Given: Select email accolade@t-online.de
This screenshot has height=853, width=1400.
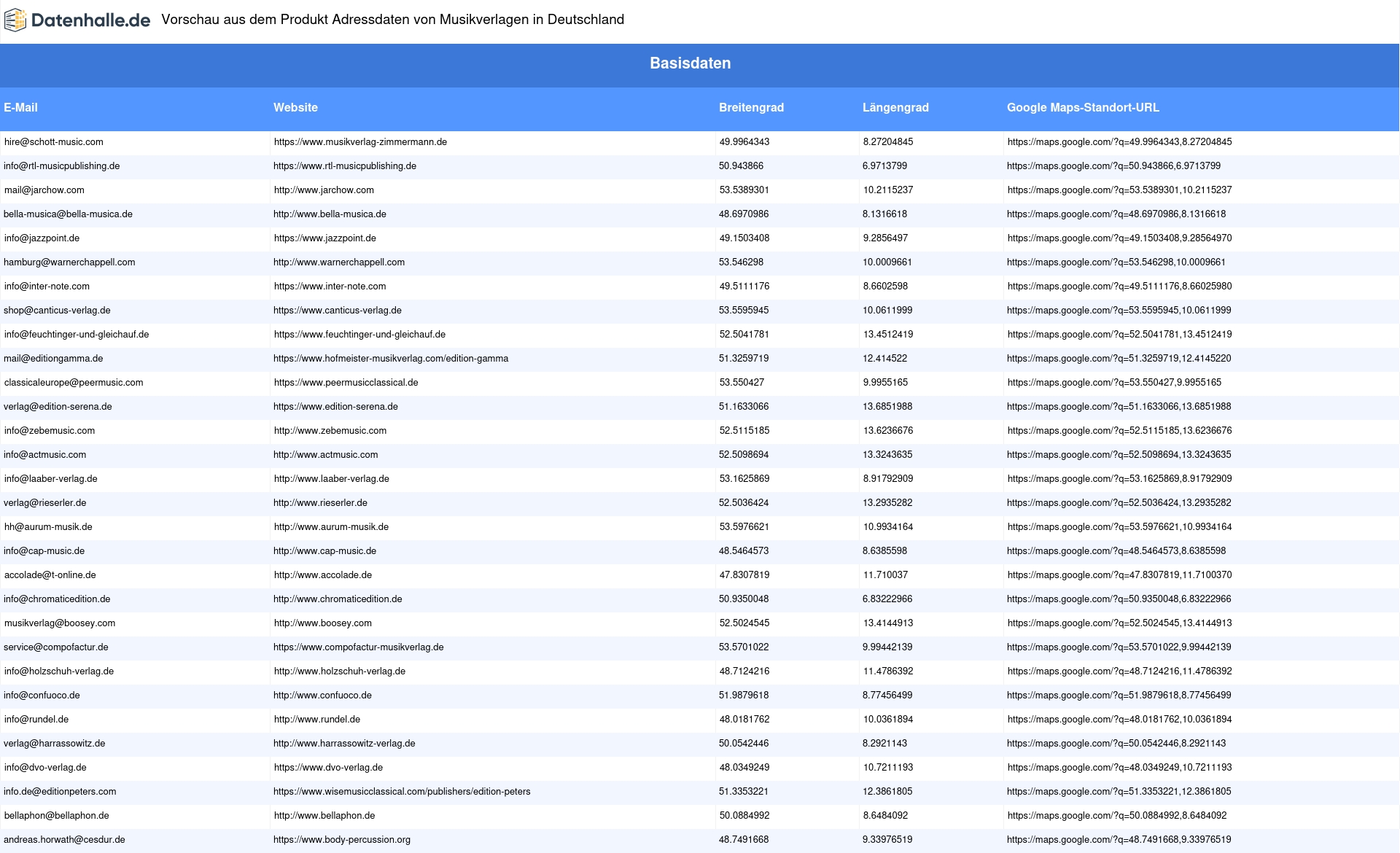Looking at the screenshot, I should (x=50, y=575).
